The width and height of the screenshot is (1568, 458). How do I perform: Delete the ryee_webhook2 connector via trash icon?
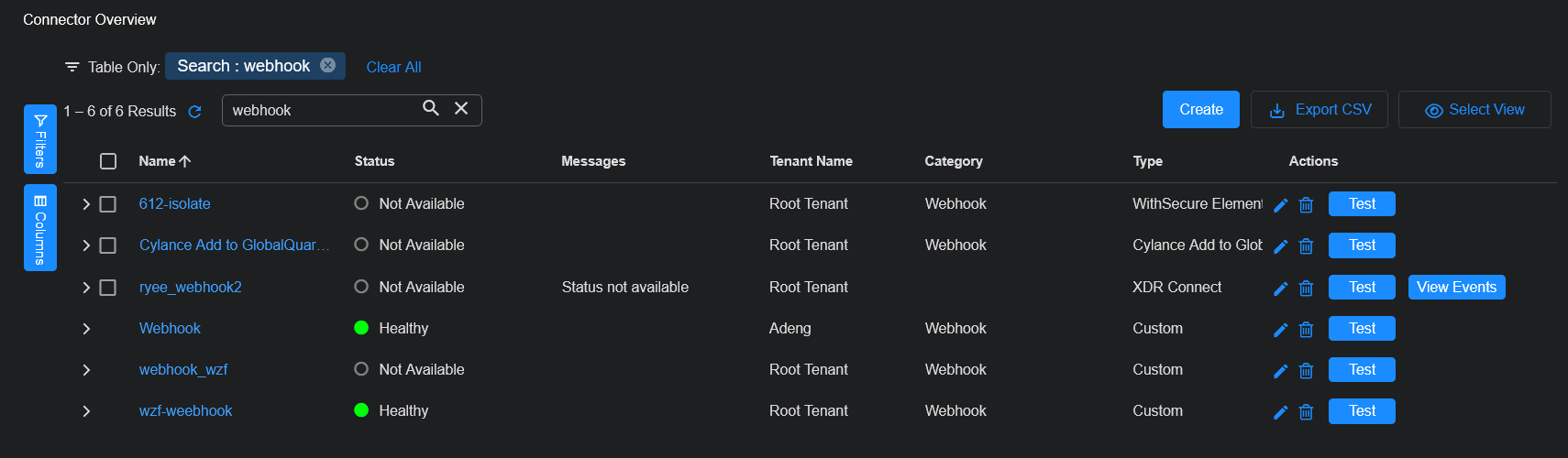click(x=1306, y=289)
